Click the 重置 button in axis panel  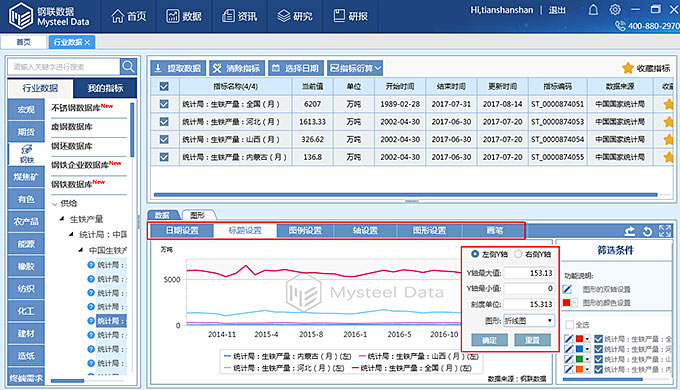pyautogui.click(x=533, y=341)
